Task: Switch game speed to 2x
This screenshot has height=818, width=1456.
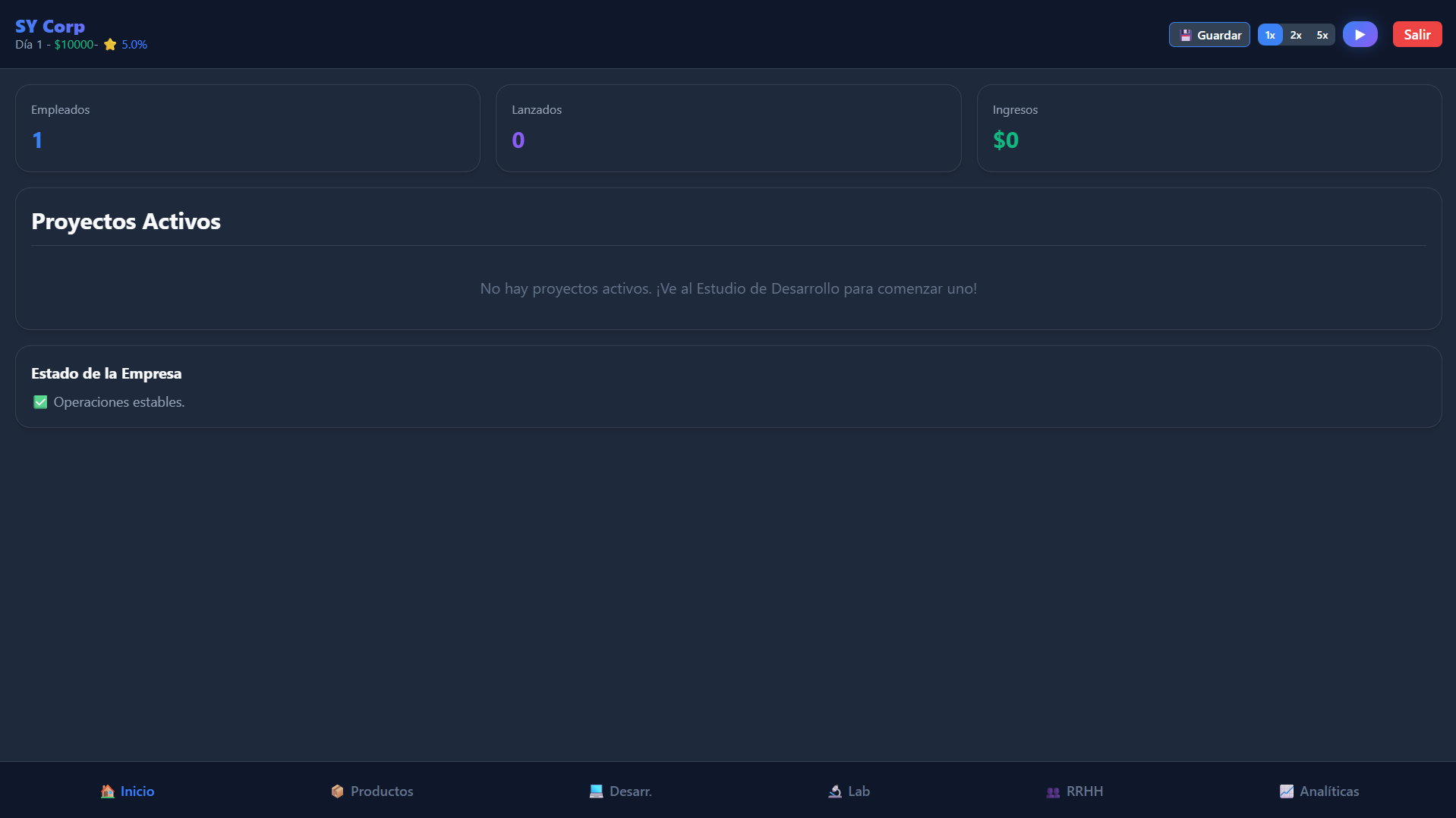Action: click(1296, 35)
